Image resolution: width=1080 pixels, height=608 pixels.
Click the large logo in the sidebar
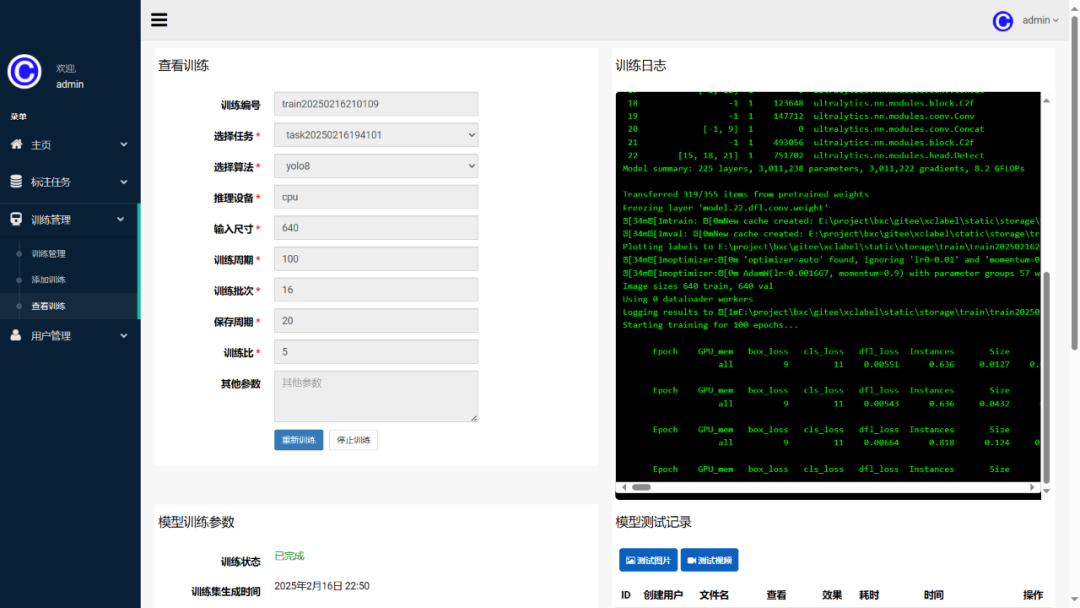coord(25,72)
